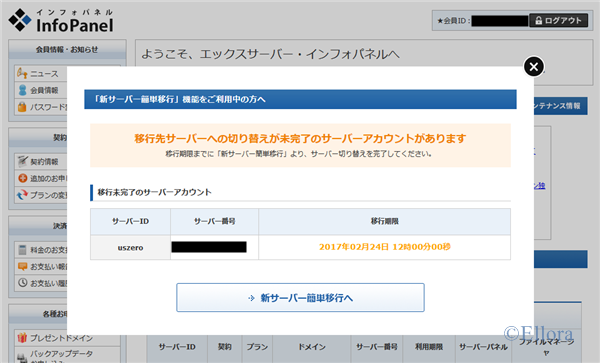600x363 pixels.
Task: Click the サーバー番号 header in dialog table
Action: click(214, 221)
